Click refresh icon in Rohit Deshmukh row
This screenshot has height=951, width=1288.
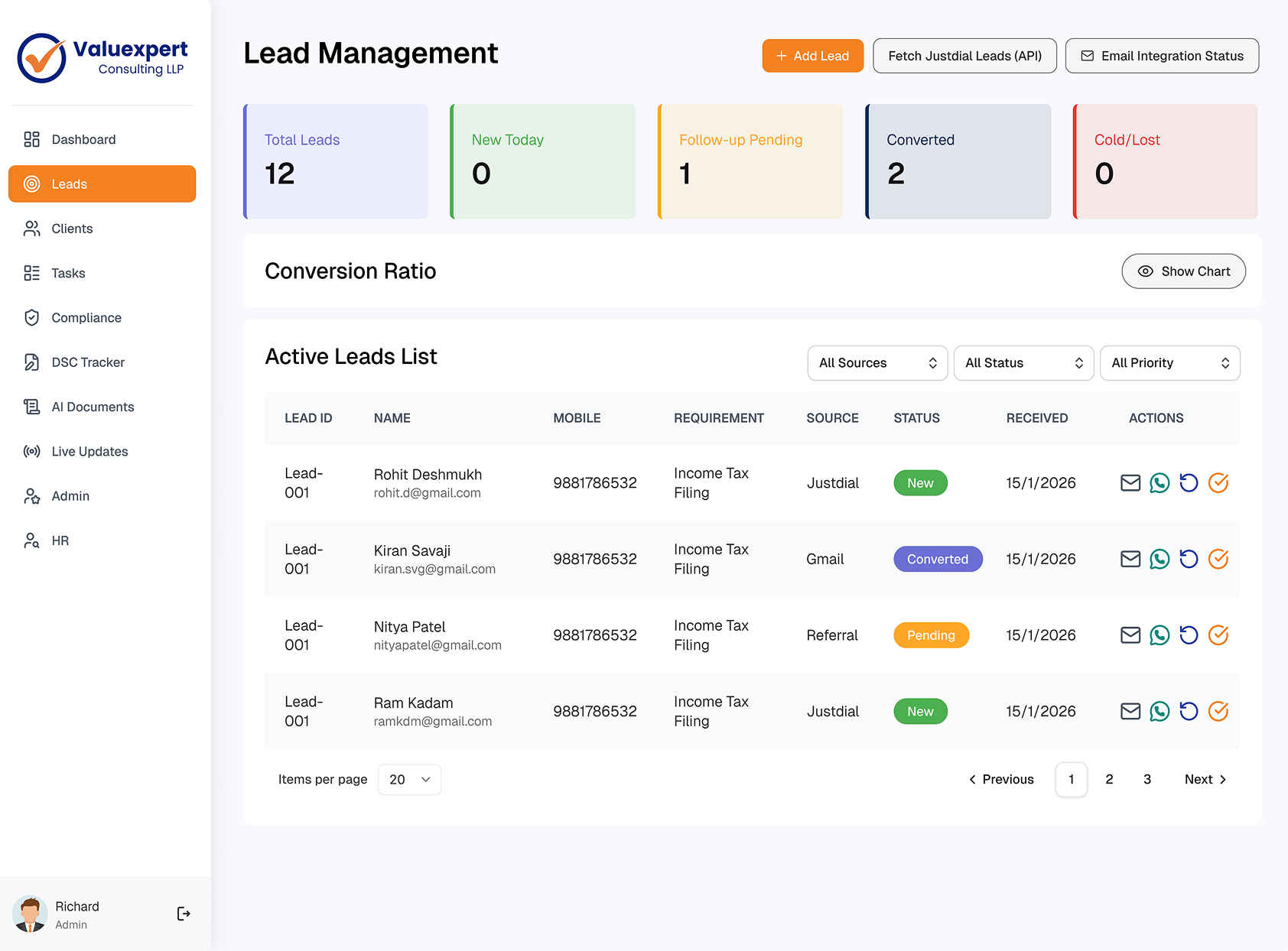click(1189, 483)
